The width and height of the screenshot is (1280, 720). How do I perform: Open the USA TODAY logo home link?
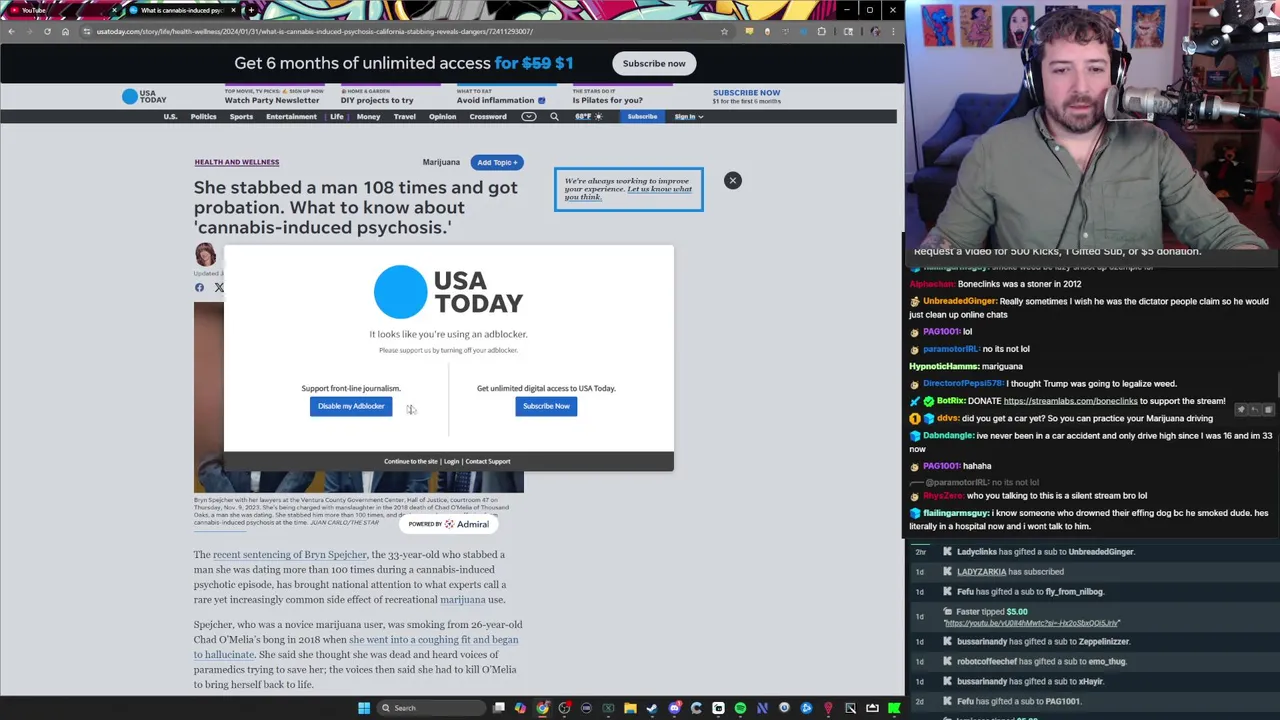(144, 97)
